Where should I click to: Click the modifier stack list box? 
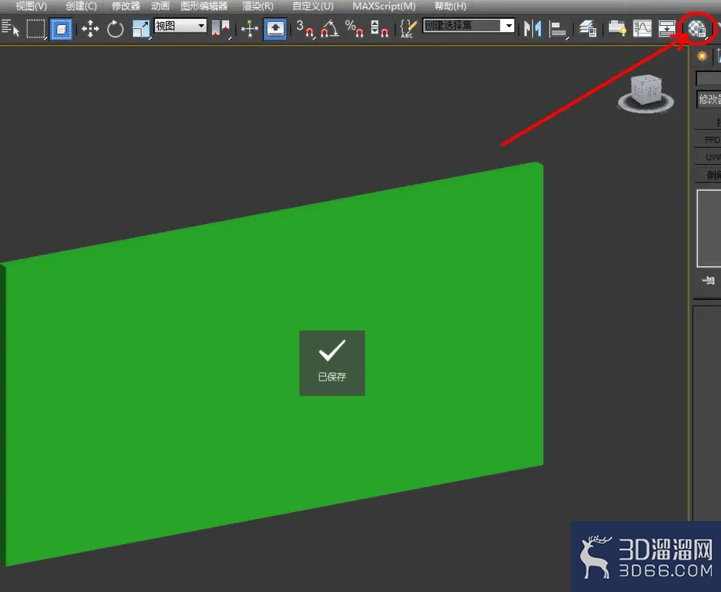point(709,228)
